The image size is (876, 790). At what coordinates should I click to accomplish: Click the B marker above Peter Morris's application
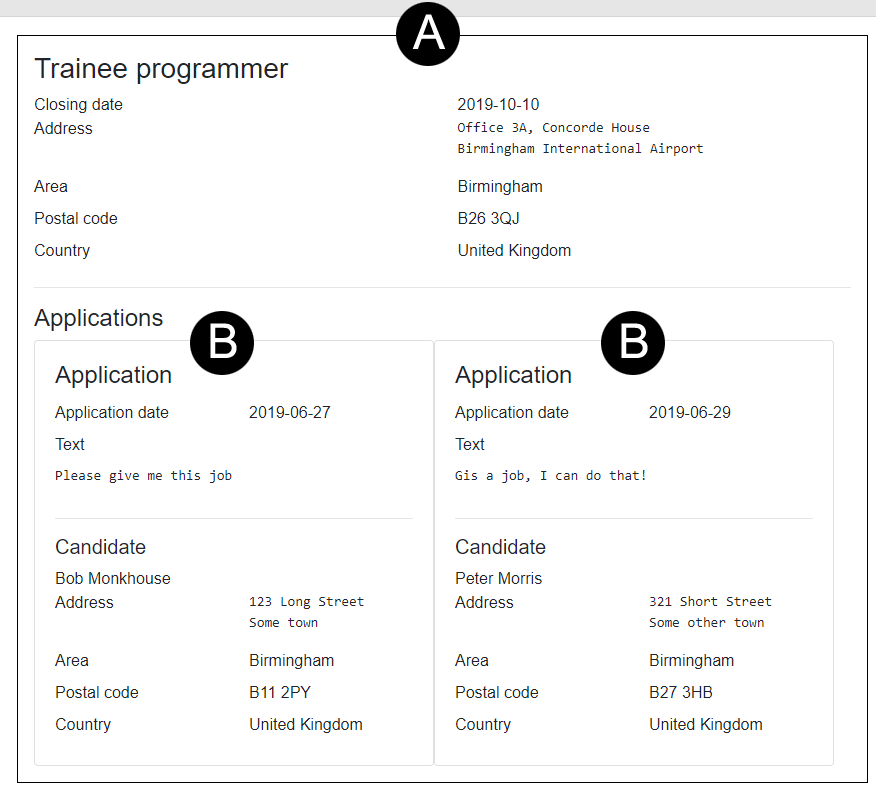(632, 343)
